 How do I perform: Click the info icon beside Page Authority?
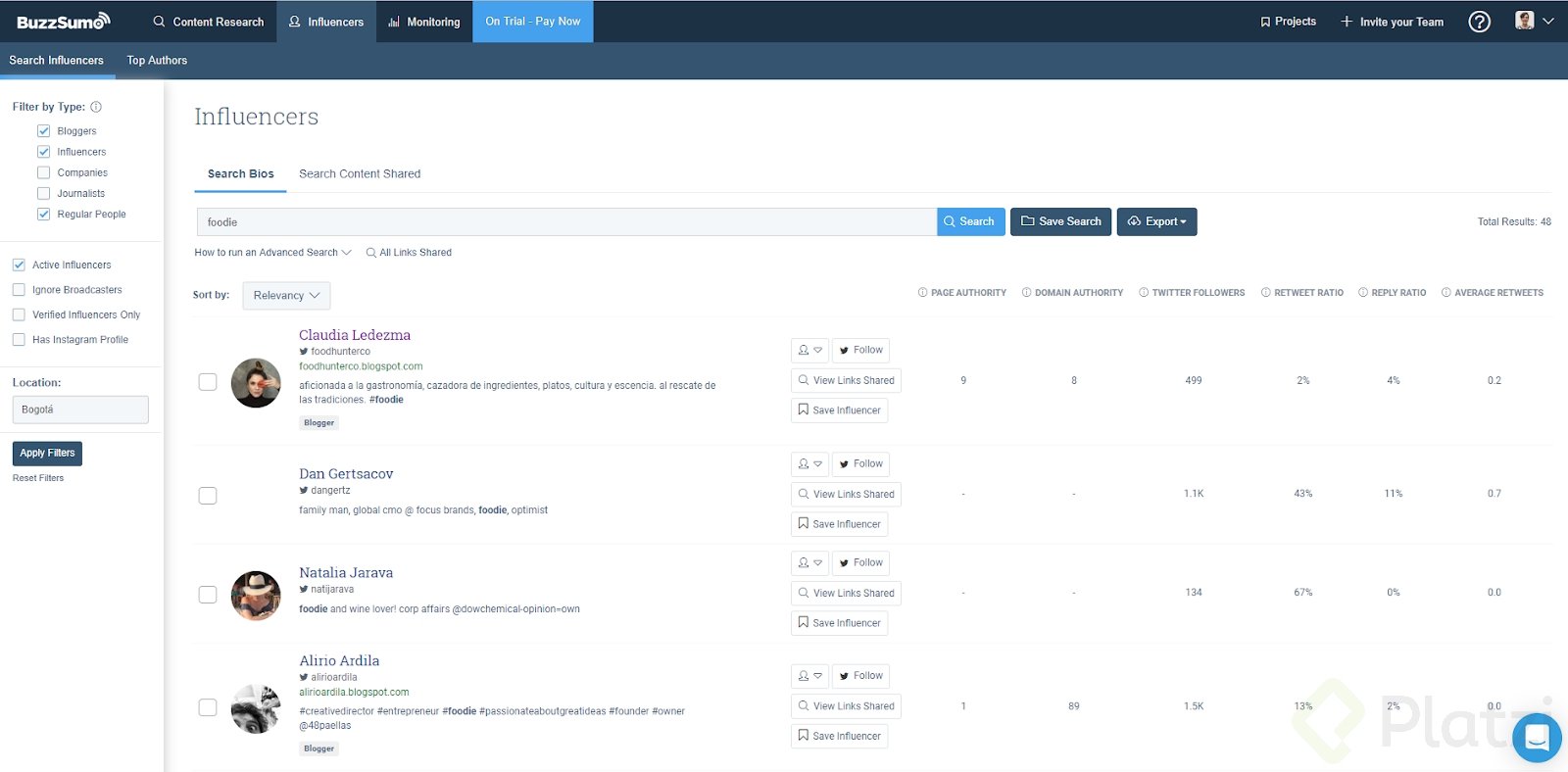point(922,293)
